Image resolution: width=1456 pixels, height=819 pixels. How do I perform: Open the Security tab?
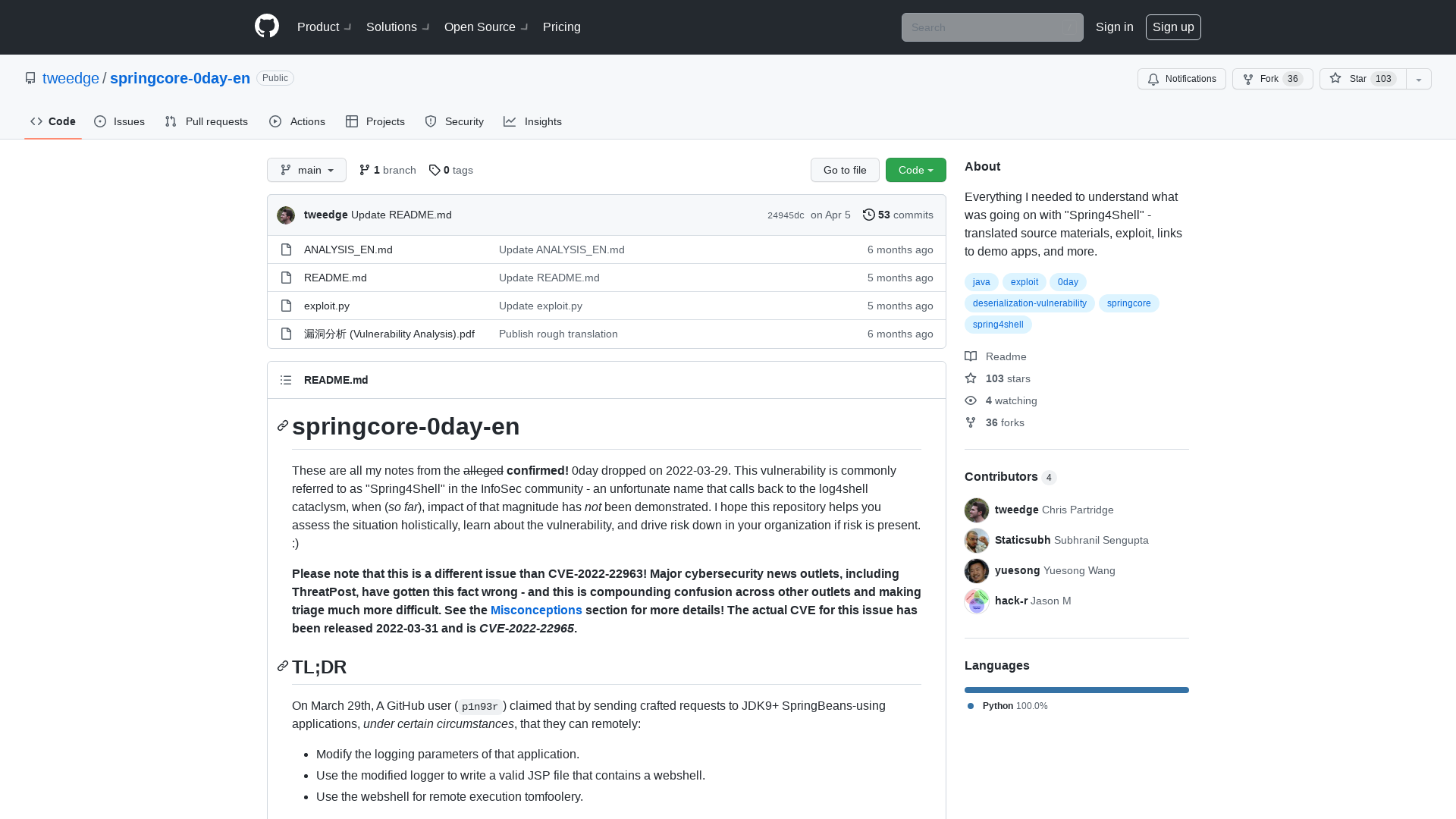coord(454,121)
